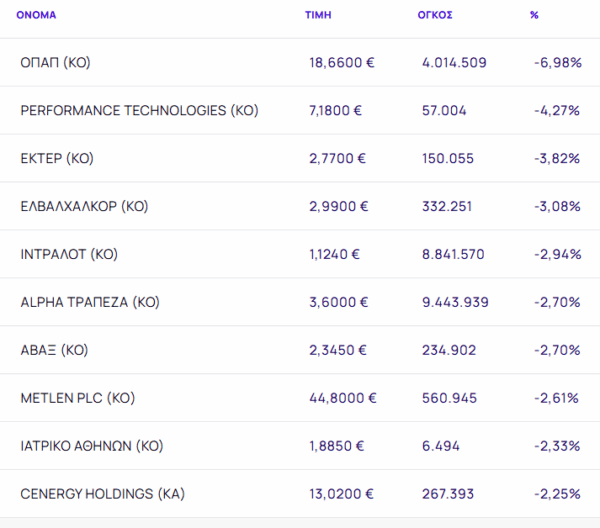This screenshot has width=600, height=528.
Task: Open the ΙΝΤΡΑΛΟΤ (ΚΟ) stock entry
Action: pyautogui.click(x=69, y=255)
